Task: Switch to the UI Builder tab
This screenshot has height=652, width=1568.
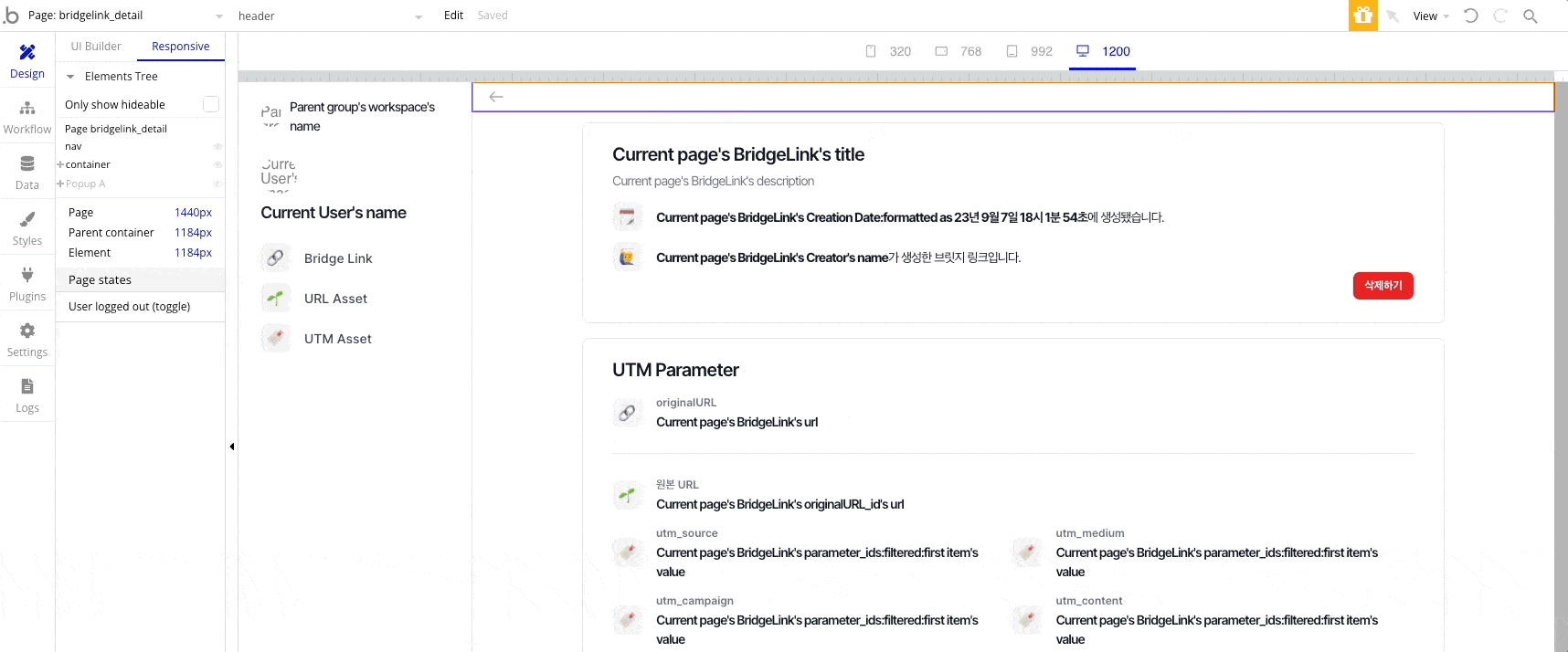Action: [x=96, y=47]
